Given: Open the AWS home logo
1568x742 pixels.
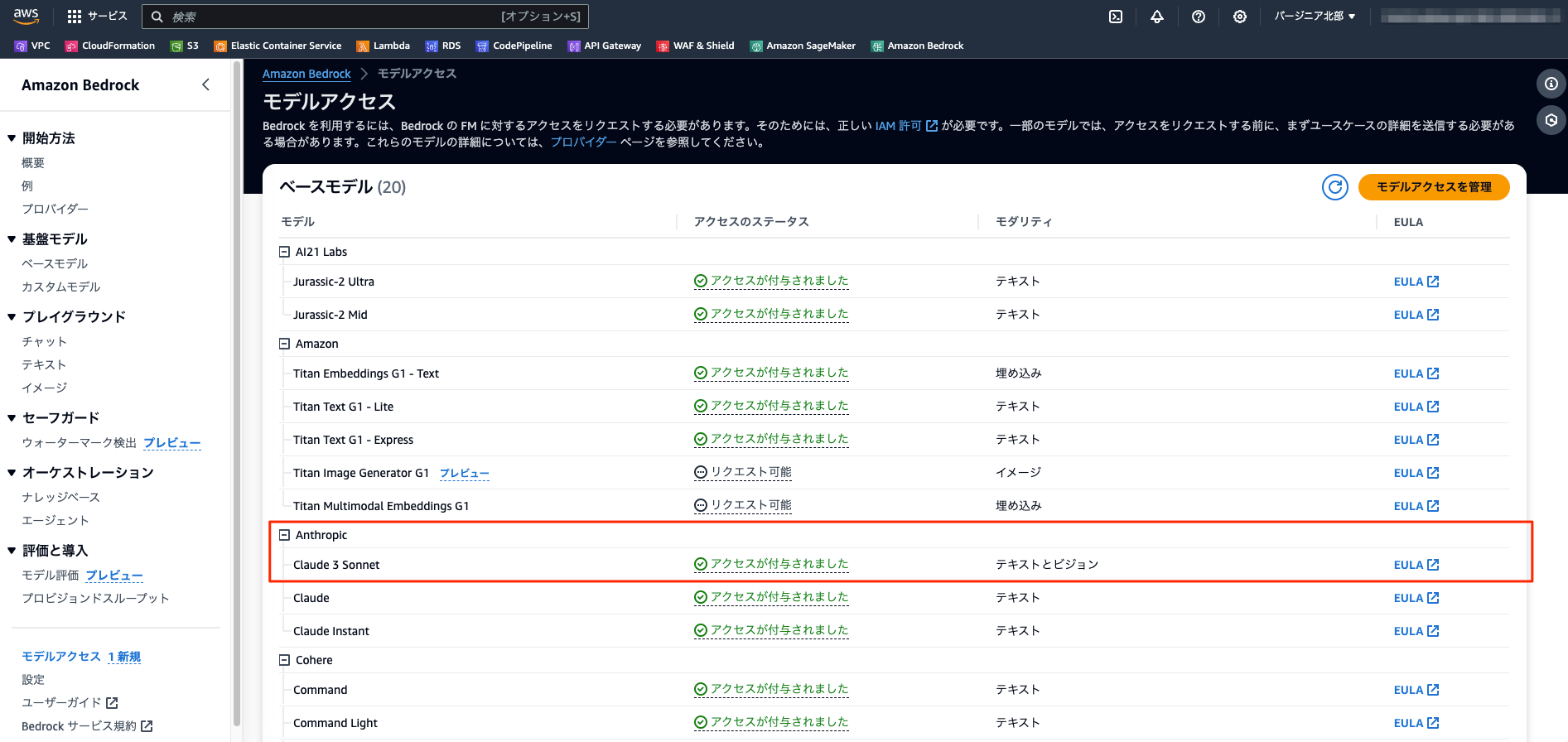Looking at the screenshot, I should click(x=26, y=16).
